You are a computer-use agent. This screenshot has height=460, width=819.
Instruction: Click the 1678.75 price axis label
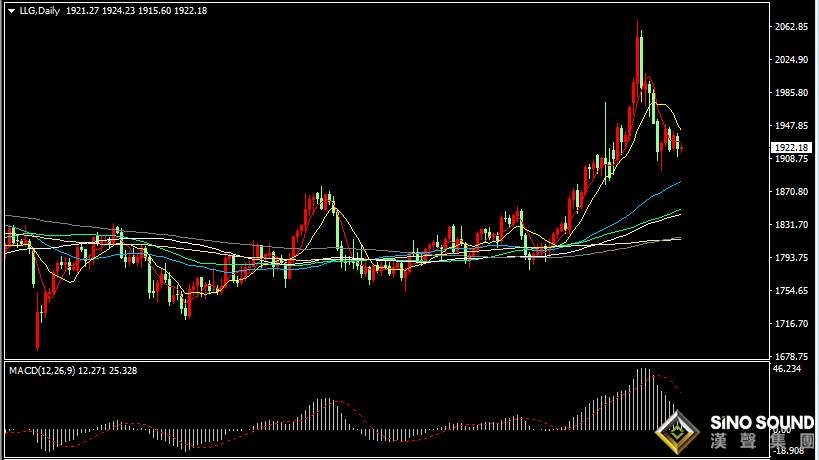(792, 357)
